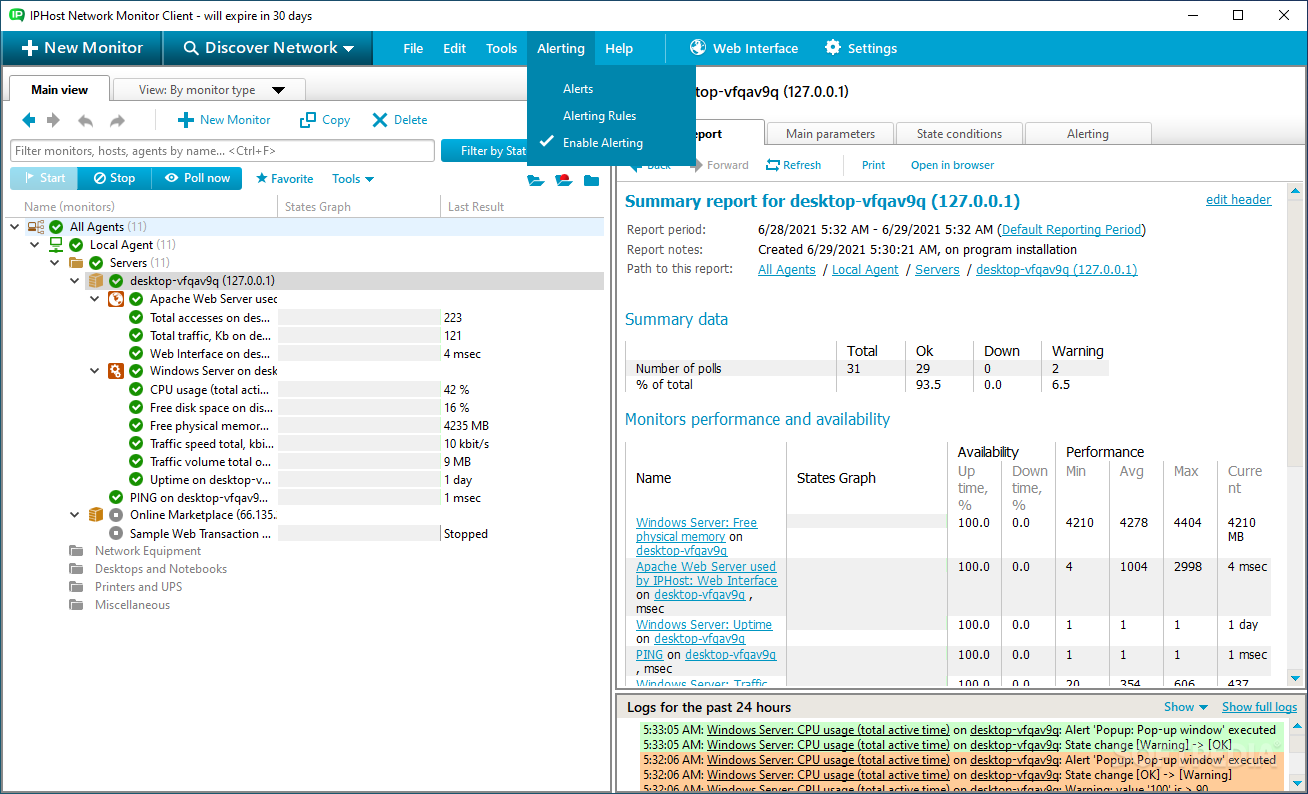Open the Help menu

click(x=619, y=48)
